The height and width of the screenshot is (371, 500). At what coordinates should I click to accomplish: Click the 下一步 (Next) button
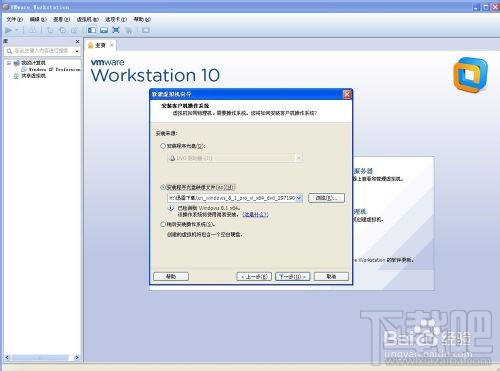(293, 276)
